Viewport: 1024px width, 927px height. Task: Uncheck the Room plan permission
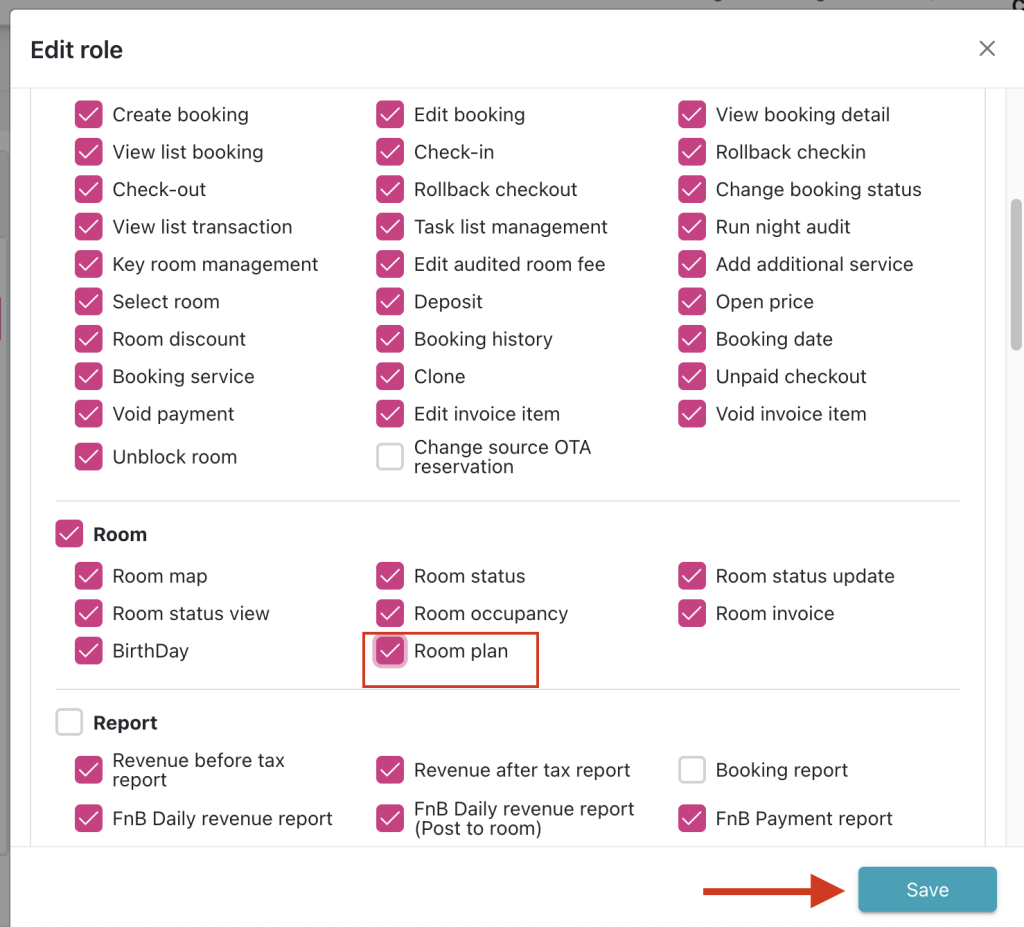(390, 651)
